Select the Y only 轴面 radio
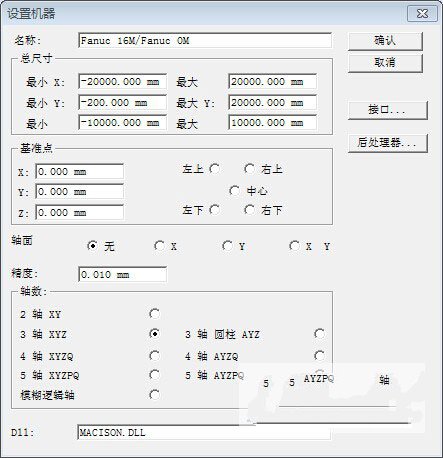Screen dimensions: 443x458 pos(227,246)
